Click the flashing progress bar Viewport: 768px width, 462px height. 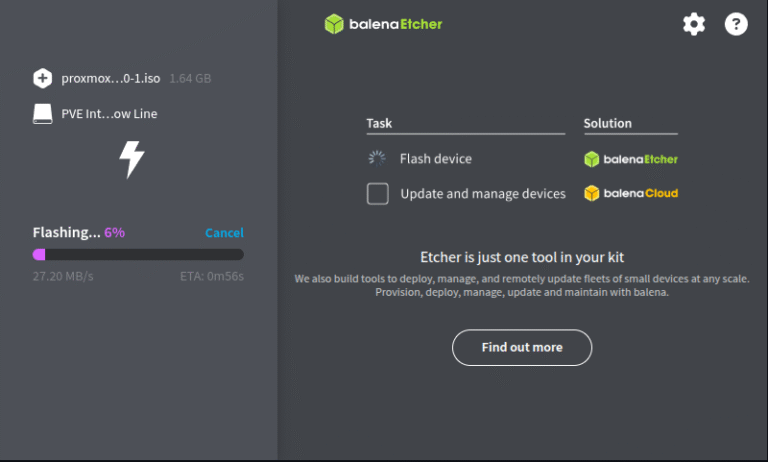pos(138,254)
